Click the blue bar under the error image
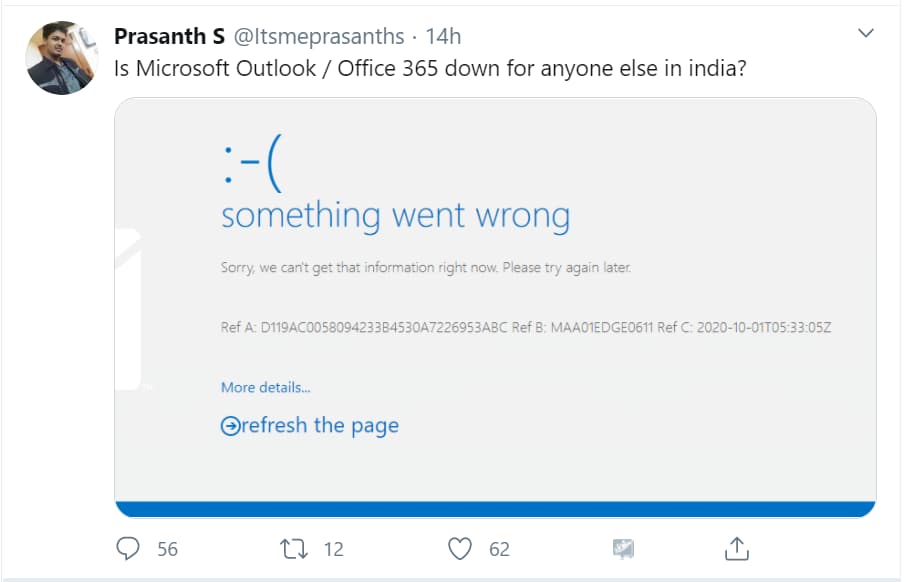Screen dimensions: 906x582 tap(495, 510)
